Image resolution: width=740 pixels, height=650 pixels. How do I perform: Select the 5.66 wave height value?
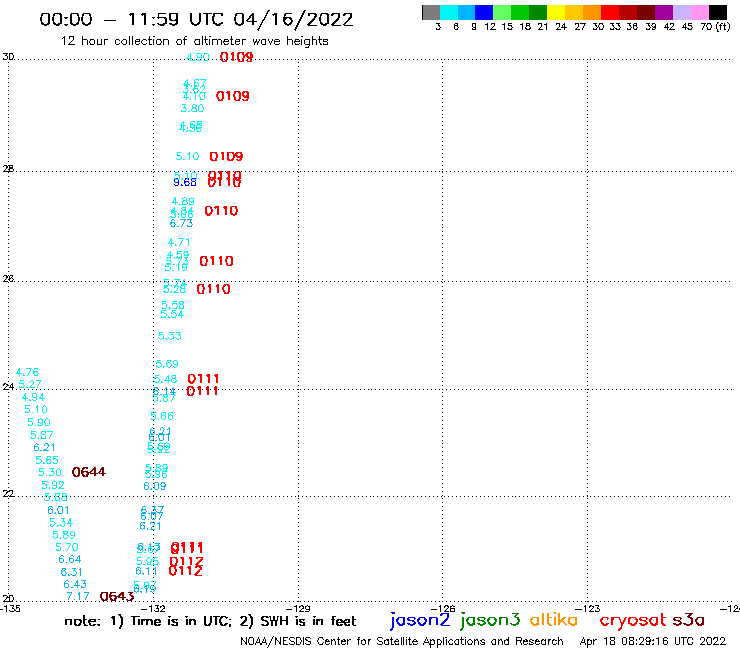point(162,416)
